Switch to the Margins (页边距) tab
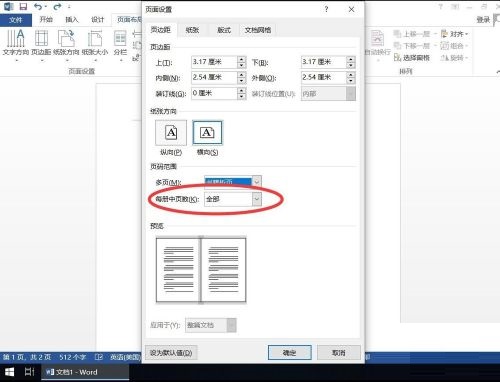500x382 pixels. point(160,30)
